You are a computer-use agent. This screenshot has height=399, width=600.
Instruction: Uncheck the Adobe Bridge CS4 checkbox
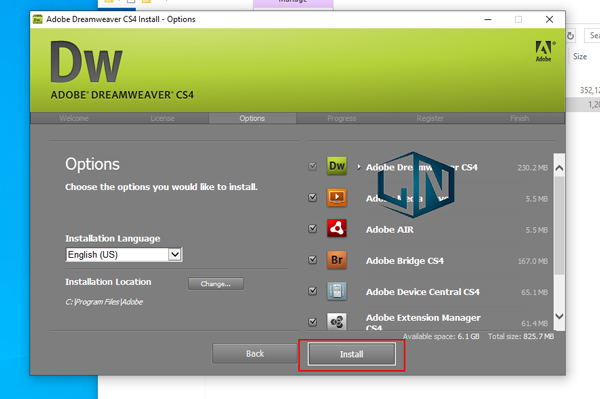coord(313,260)
